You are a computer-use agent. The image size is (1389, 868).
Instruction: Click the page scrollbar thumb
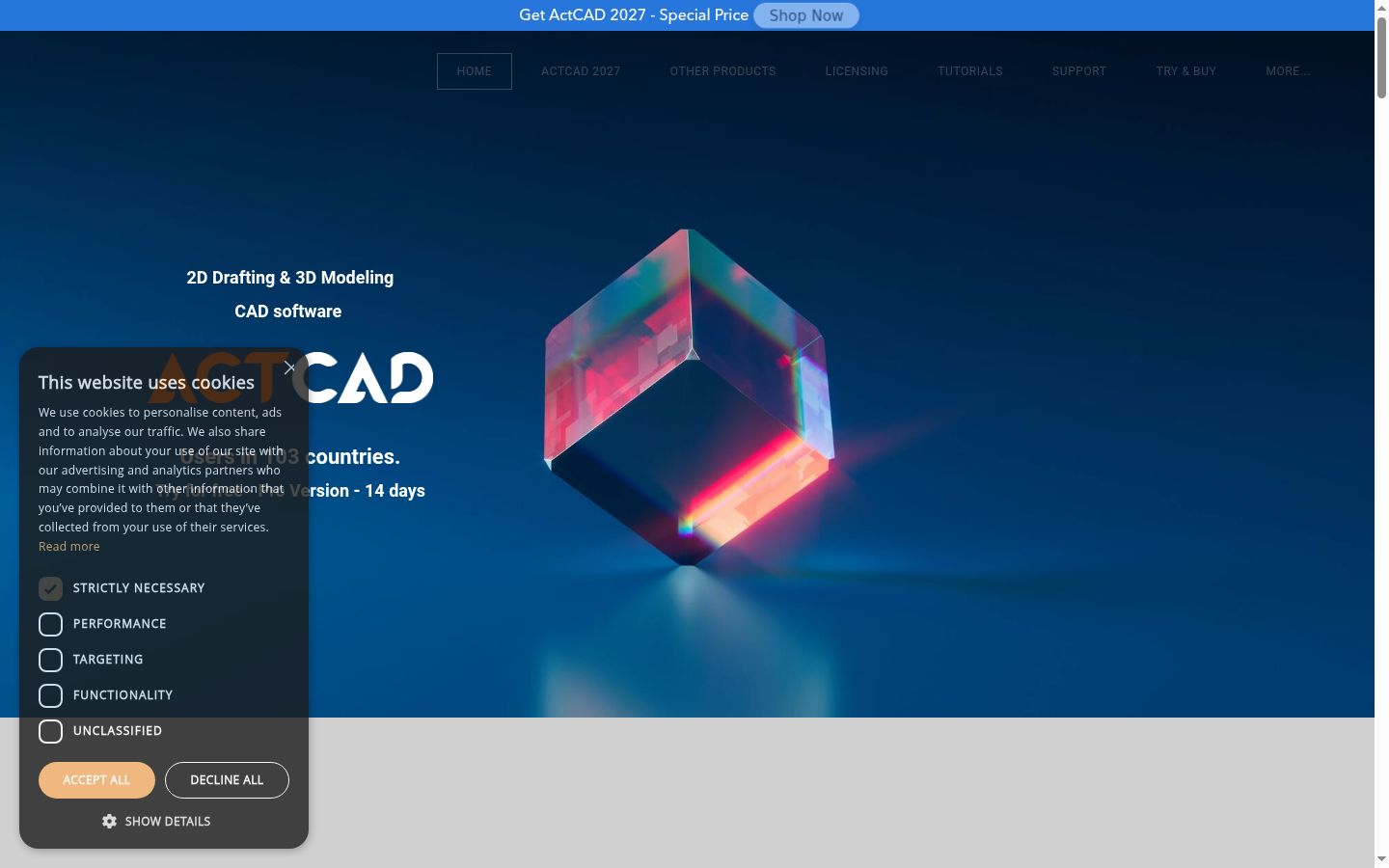coord(1381,56)
